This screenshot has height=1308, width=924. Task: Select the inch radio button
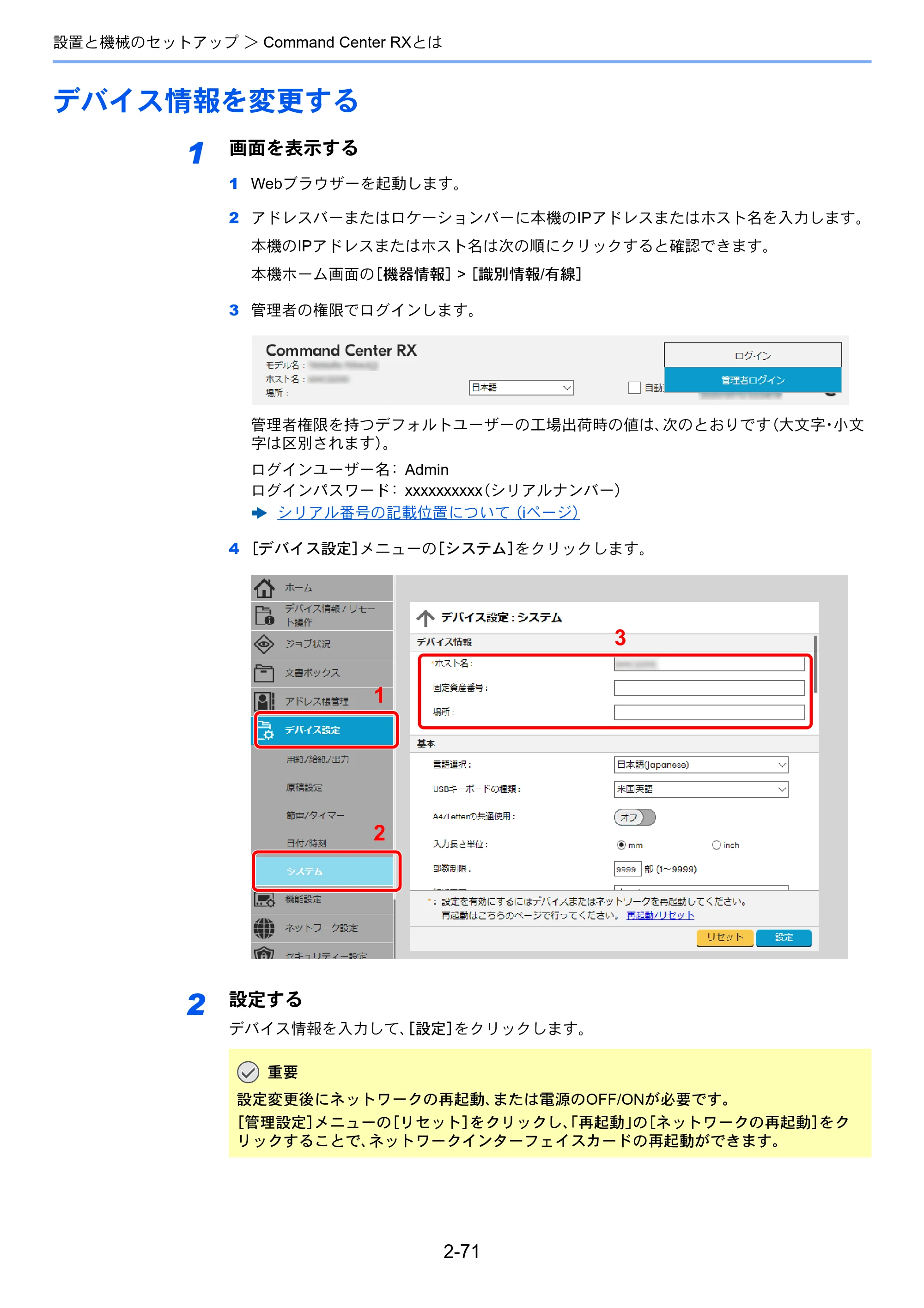[716, 845]
